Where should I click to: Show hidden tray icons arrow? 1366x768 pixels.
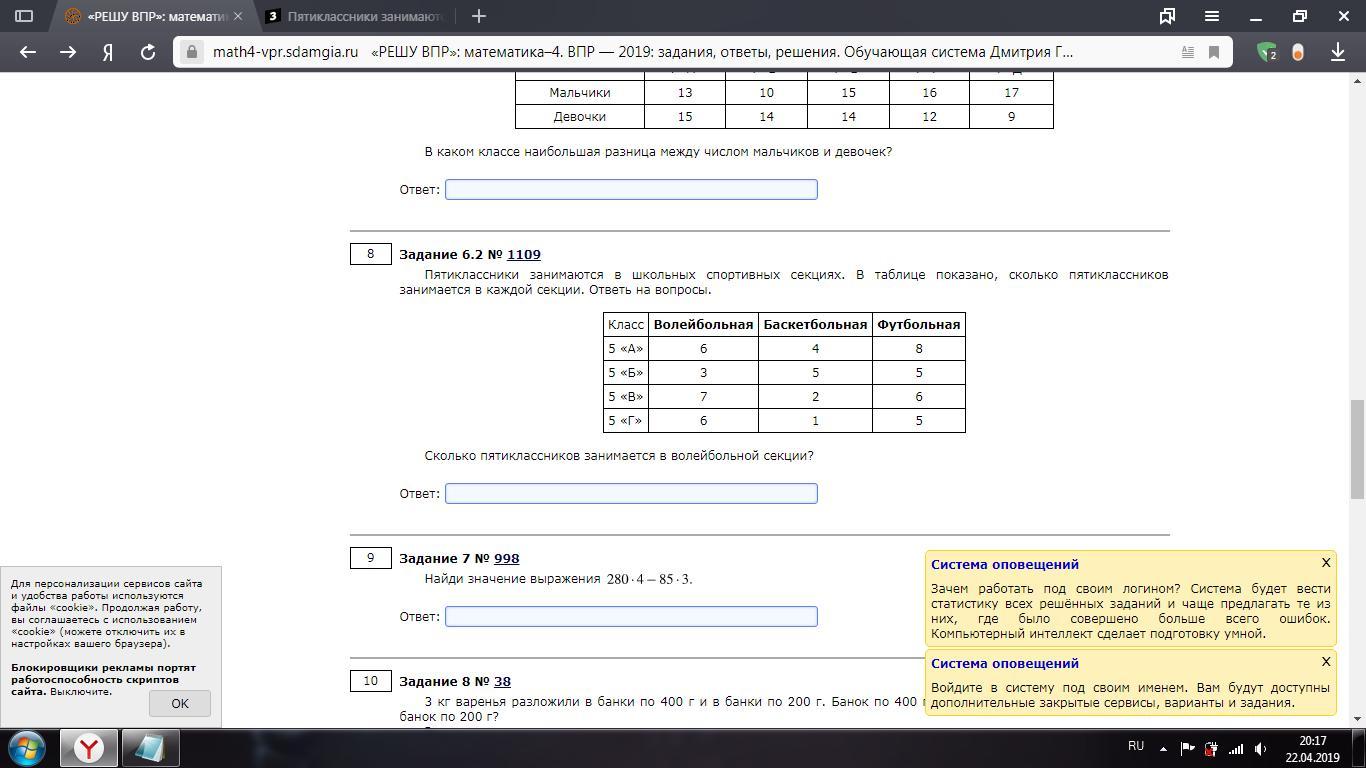pyautogui.click(x=1163, y=748)
